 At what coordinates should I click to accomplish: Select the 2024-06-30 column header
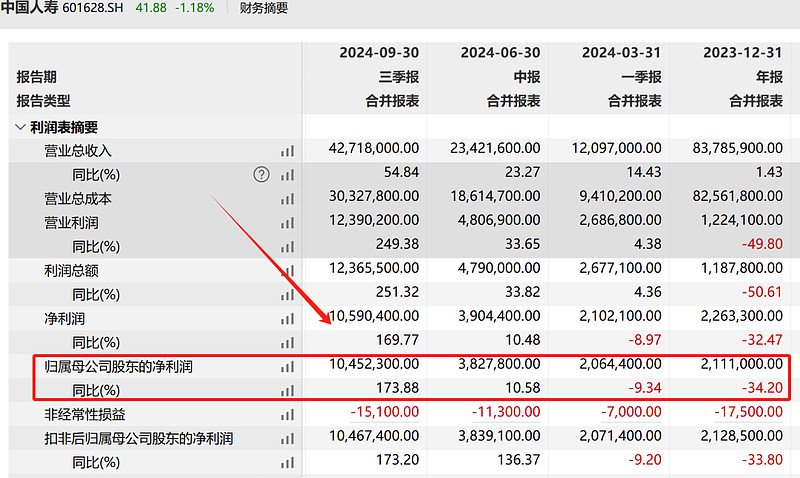(x=501, y=53)
